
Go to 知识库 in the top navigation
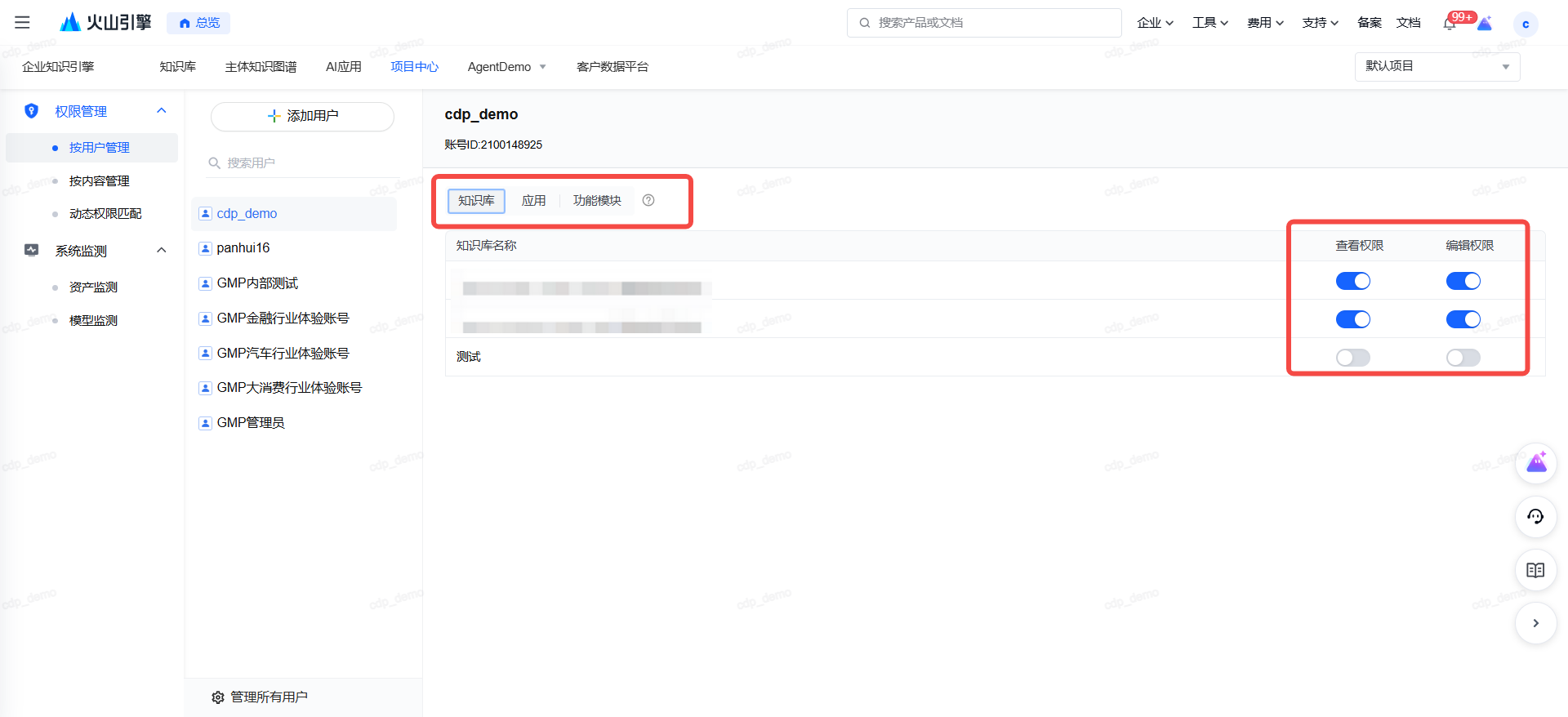[178, 67]
